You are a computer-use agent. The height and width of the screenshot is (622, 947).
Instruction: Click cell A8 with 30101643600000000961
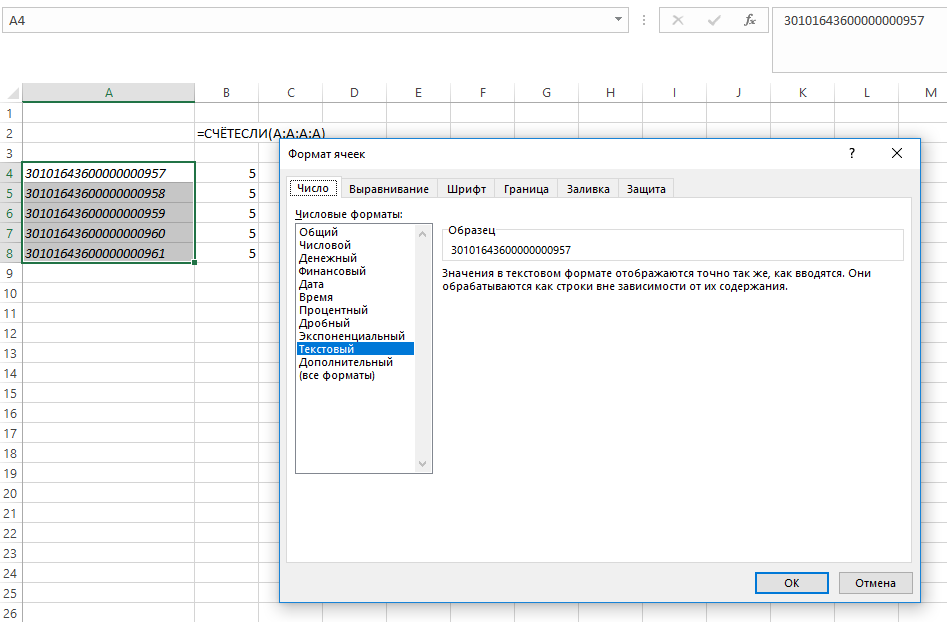click(109, 253)
